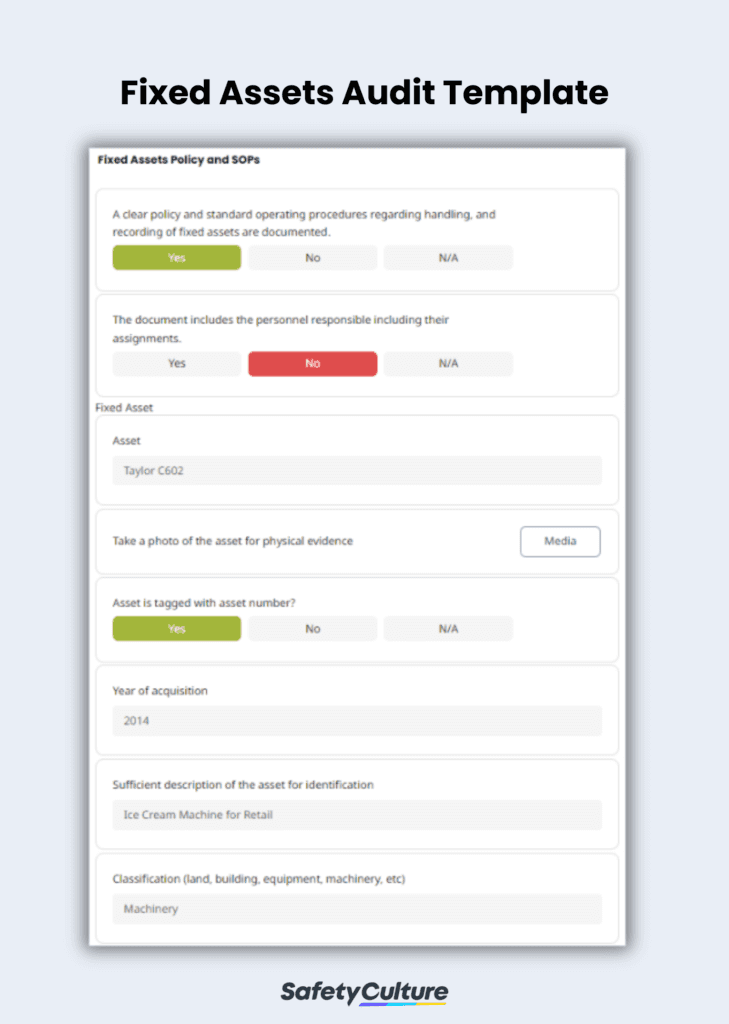
Task: Select the Classification field showing Machinery
Action: (x=357, y=909)
